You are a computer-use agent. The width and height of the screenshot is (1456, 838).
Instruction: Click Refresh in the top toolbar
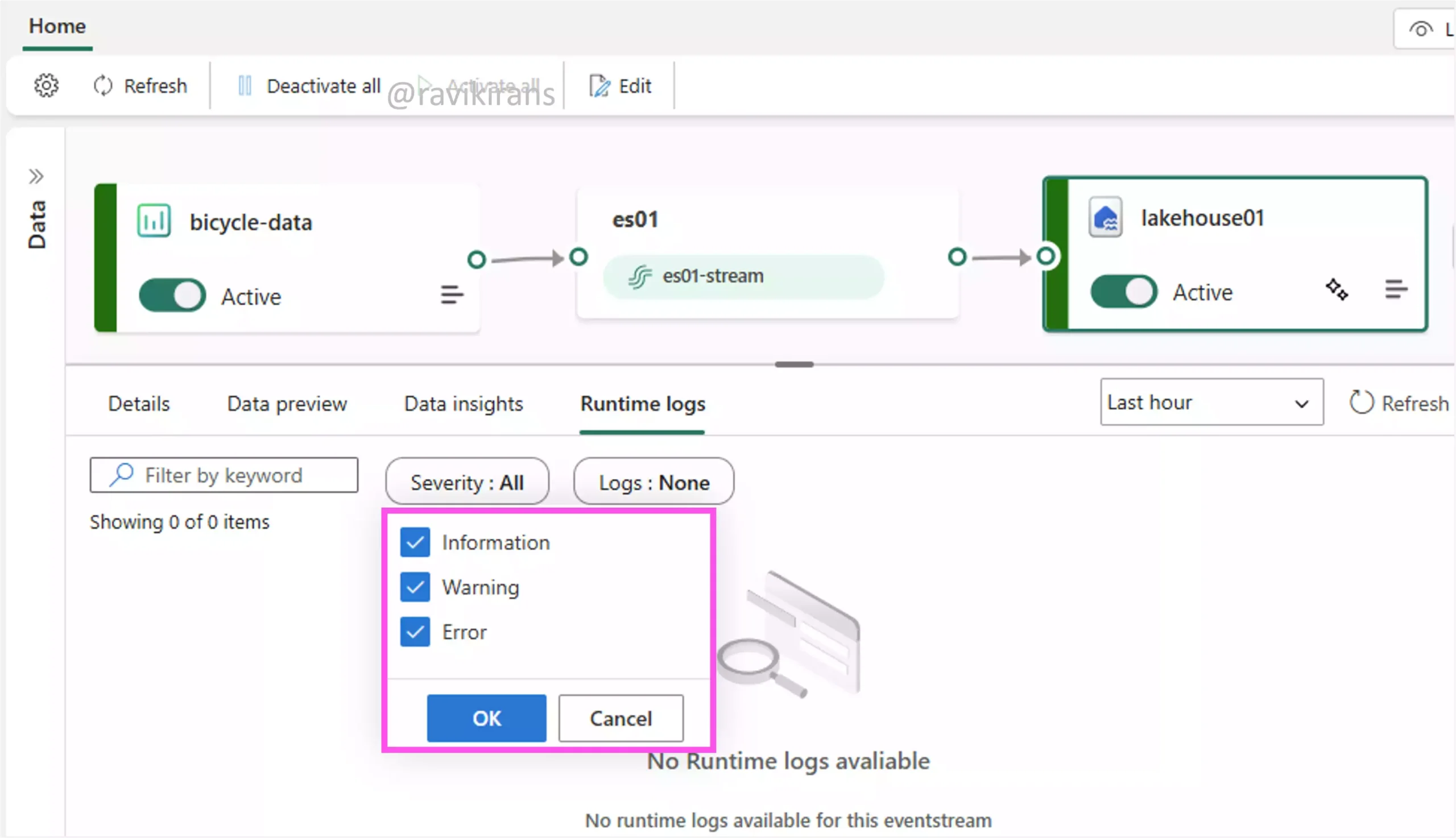140,86
